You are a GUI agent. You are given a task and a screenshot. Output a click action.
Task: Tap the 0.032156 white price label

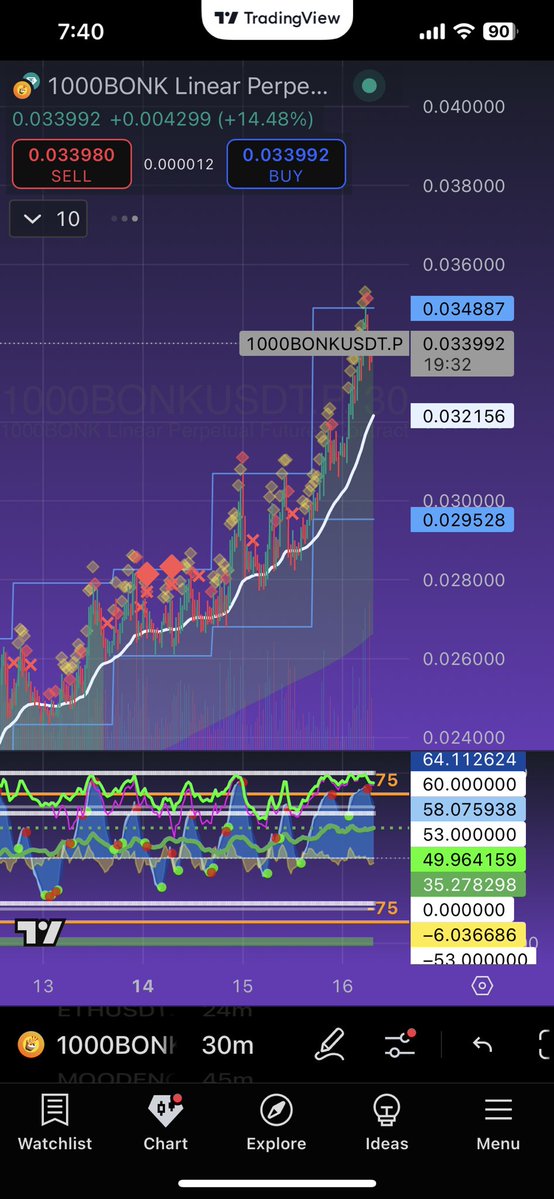[x=462, y=416]
